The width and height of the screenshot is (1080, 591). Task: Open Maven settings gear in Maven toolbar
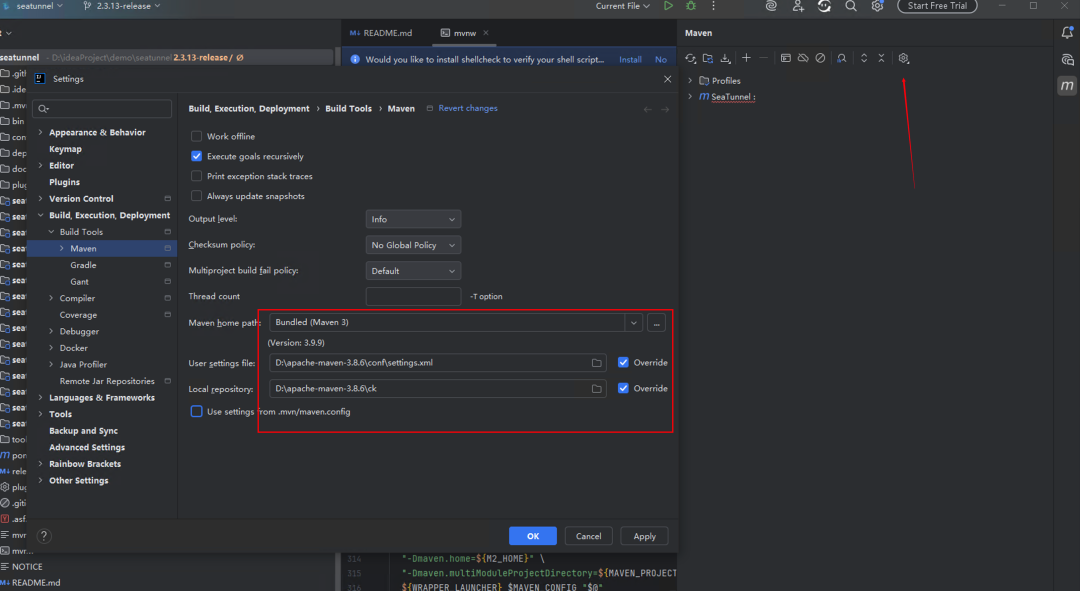tap(904, 59)
